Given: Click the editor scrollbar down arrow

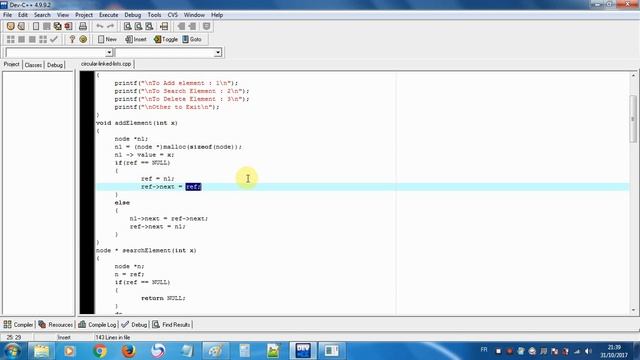Looking at the screenshot, I should pyautogui.click(x=633, y=310).
